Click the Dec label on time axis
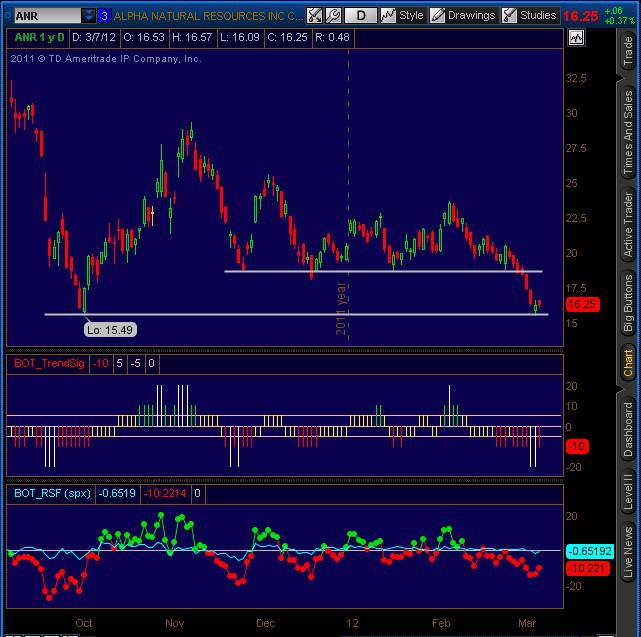Viewport: 641px width, 637px height. click(x=265, y=623)
